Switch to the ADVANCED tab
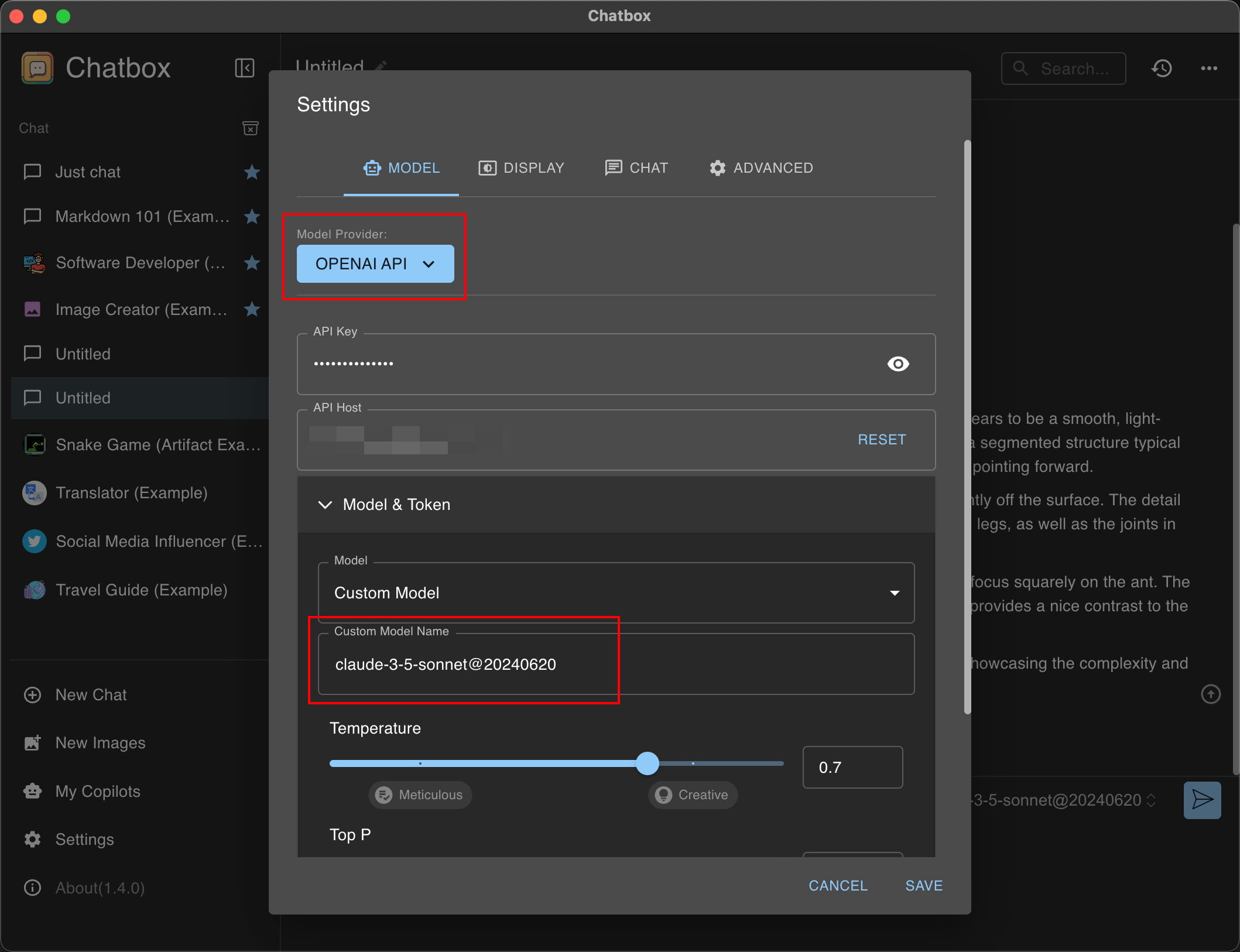The width and height of the screenshot is (1240, 952). pos(761,168)
